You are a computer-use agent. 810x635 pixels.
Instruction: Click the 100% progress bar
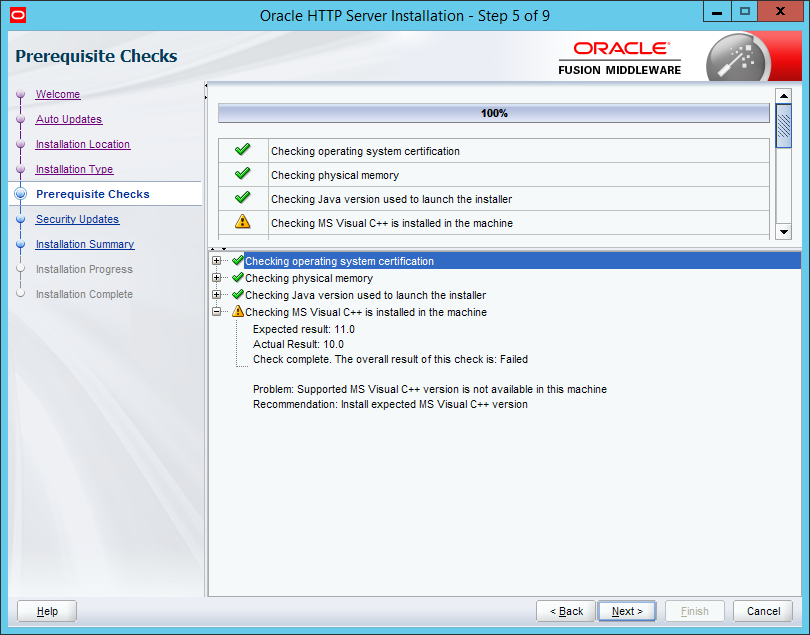[x=493, y=113]
